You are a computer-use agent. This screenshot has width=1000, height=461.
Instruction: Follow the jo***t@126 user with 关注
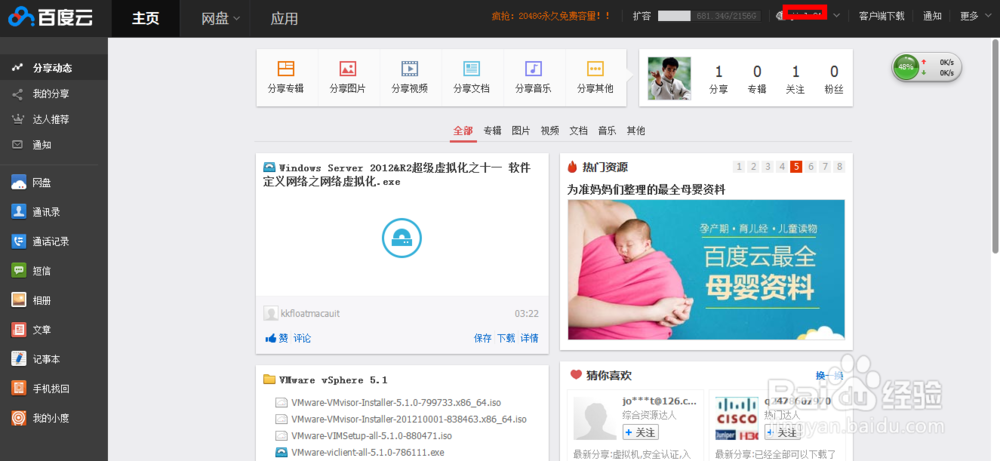(x=640, y=432)
